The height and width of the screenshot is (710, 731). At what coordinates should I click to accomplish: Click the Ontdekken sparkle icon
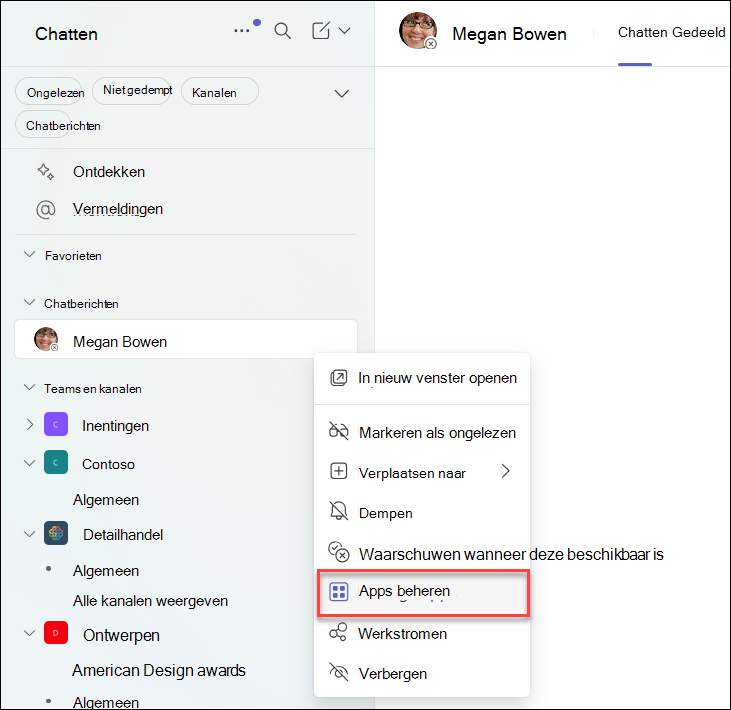pyautogui.click(x=46, y=172)
